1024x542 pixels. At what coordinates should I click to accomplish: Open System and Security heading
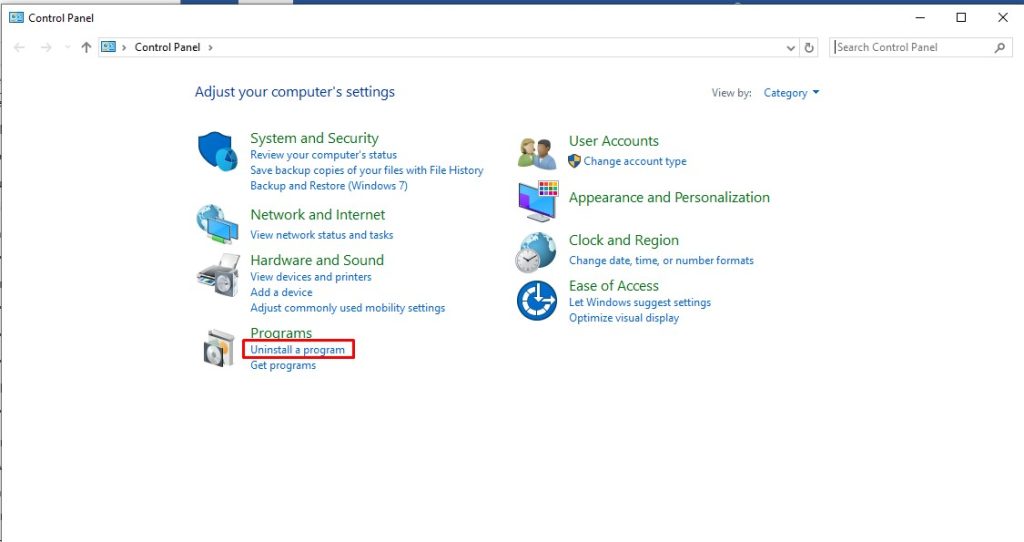click(x=314, y=138)
